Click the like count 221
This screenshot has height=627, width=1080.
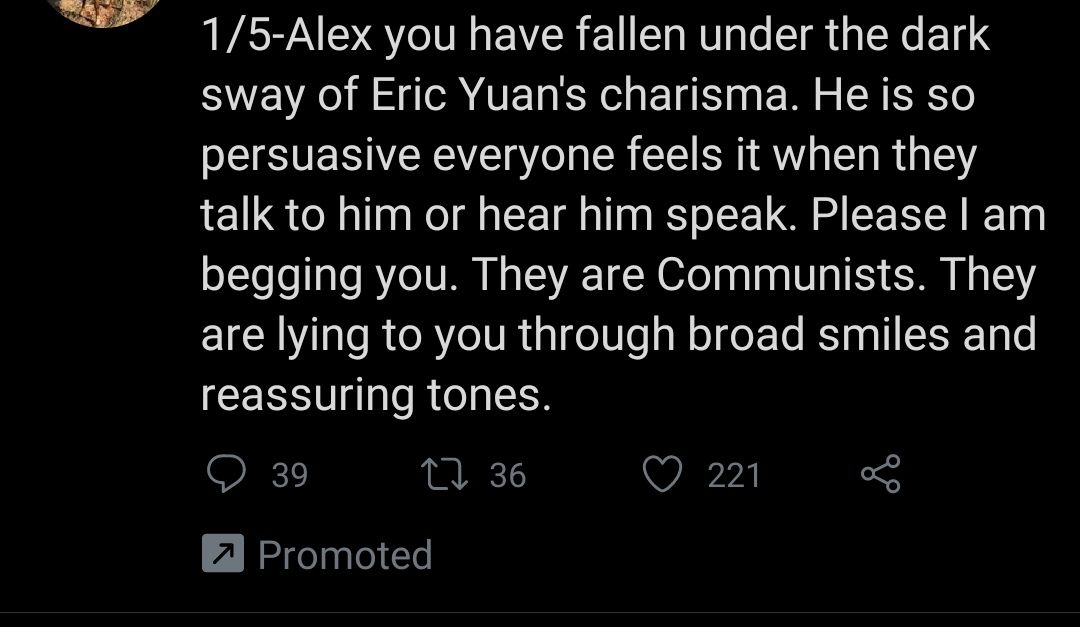(734, 475)
